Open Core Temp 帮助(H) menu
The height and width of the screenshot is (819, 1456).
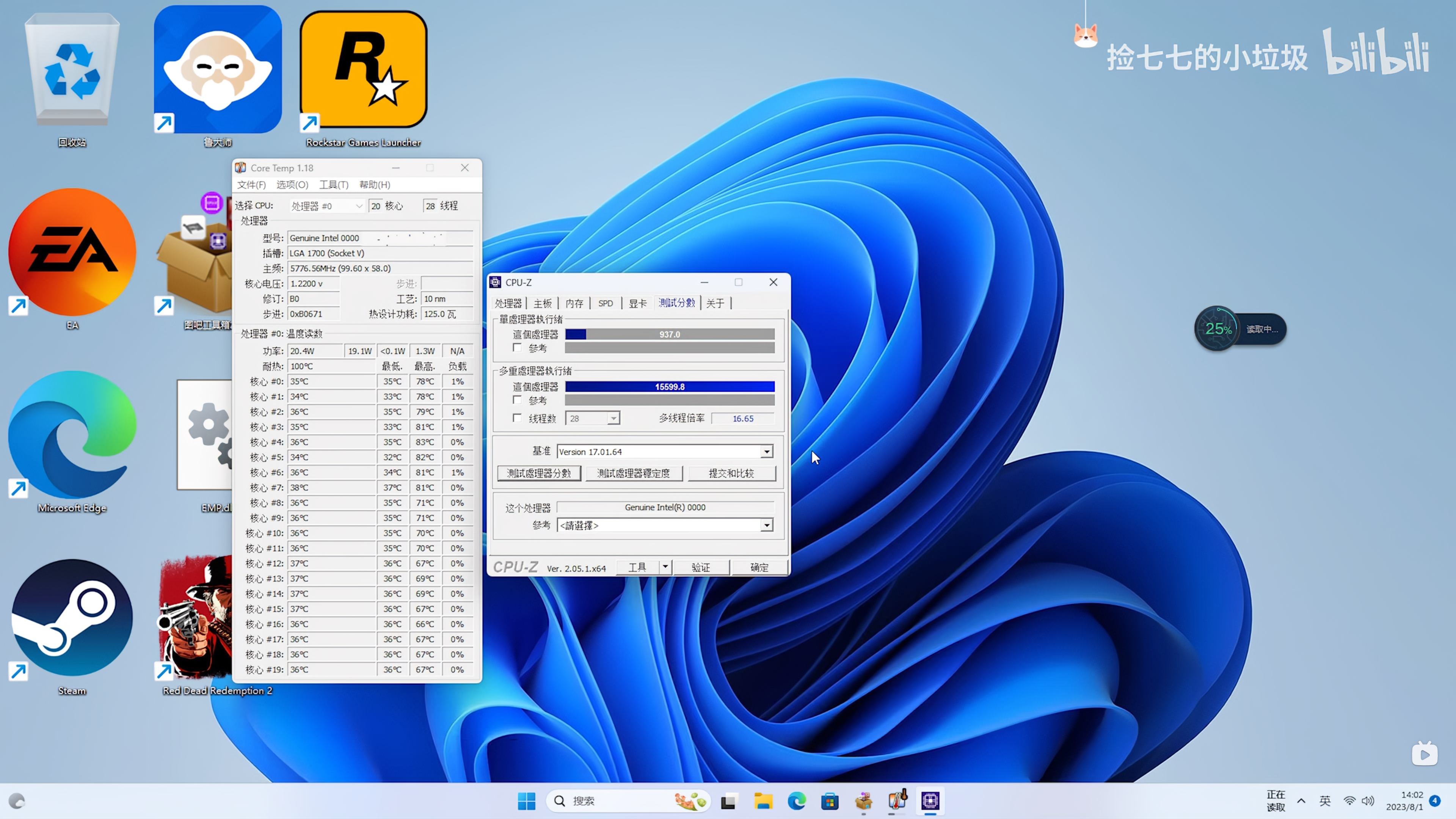tap(375, 185)
